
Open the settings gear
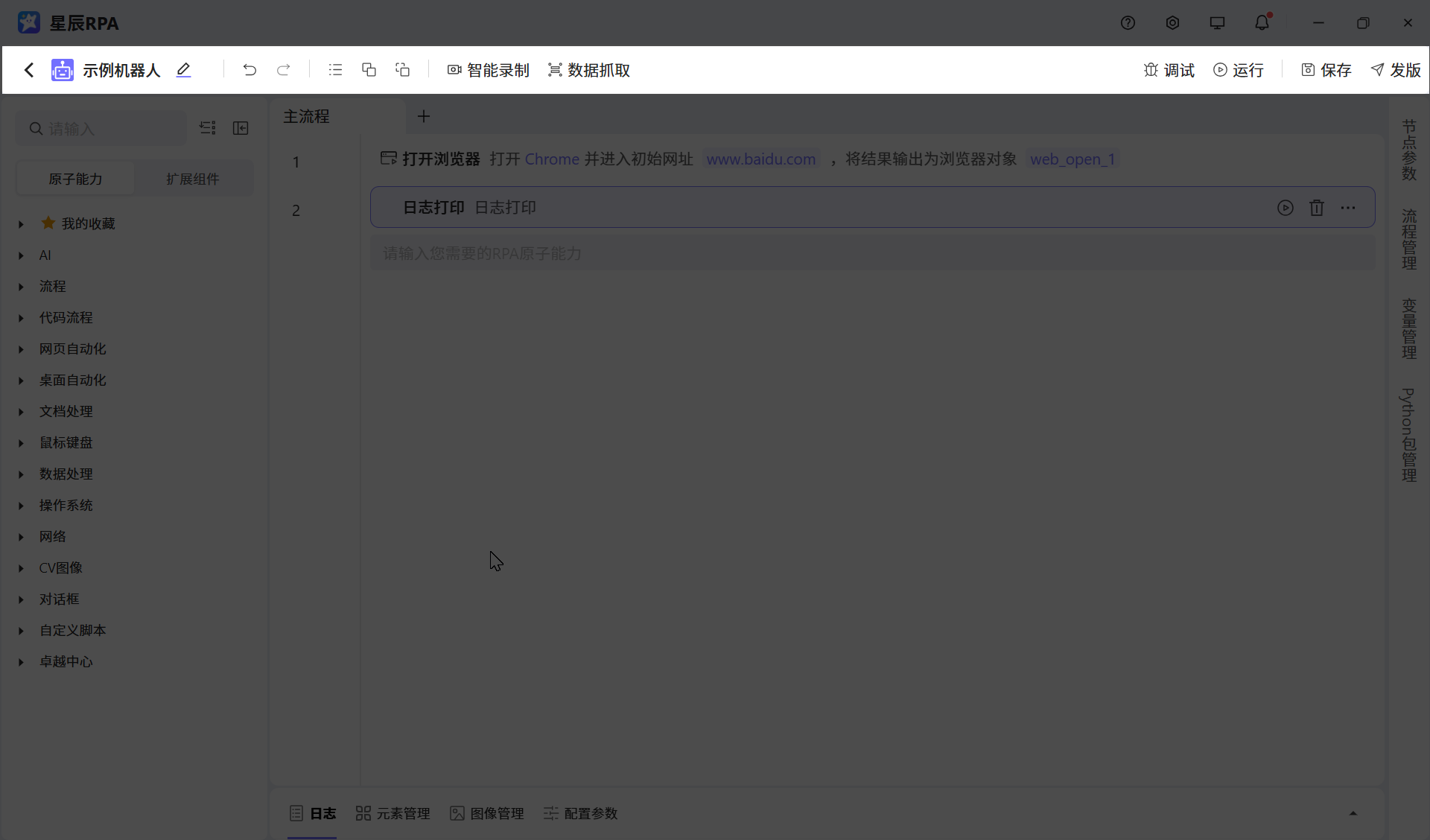click(x=1172, y=22)
